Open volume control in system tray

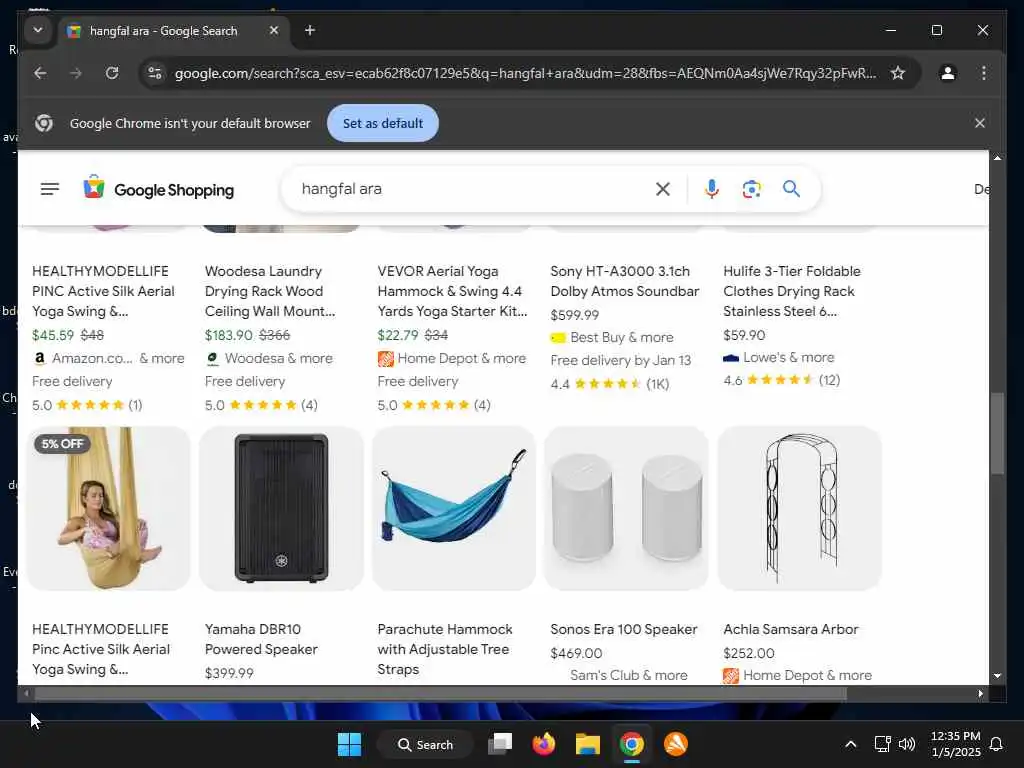pyautogui.click(x=906, y=744)
